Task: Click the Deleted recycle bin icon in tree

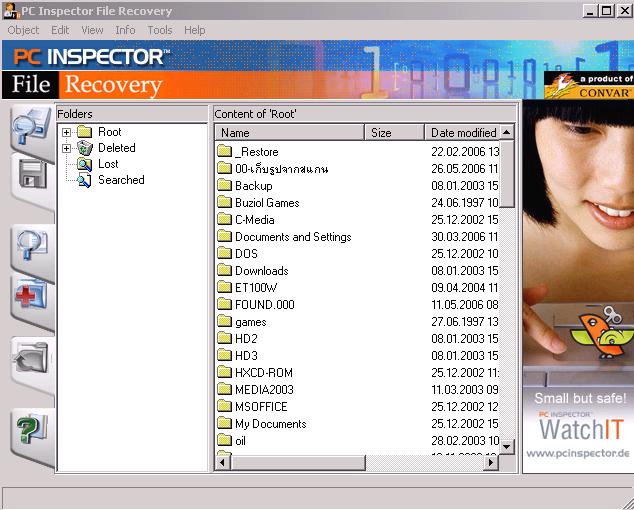Action: pyautogui.click(x=85, y=148)
